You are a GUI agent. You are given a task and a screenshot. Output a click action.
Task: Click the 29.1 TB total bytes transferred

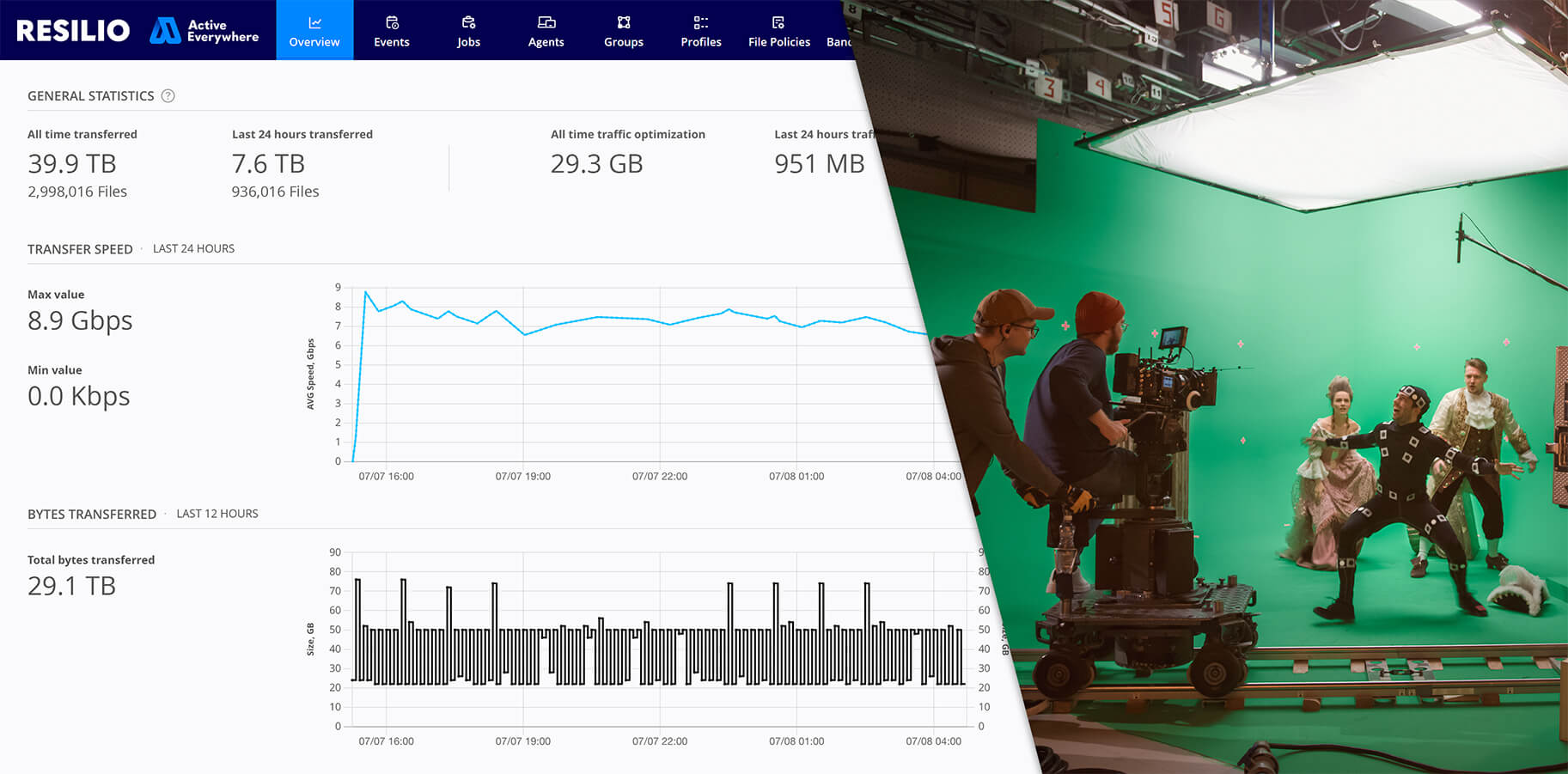[71, 586]
